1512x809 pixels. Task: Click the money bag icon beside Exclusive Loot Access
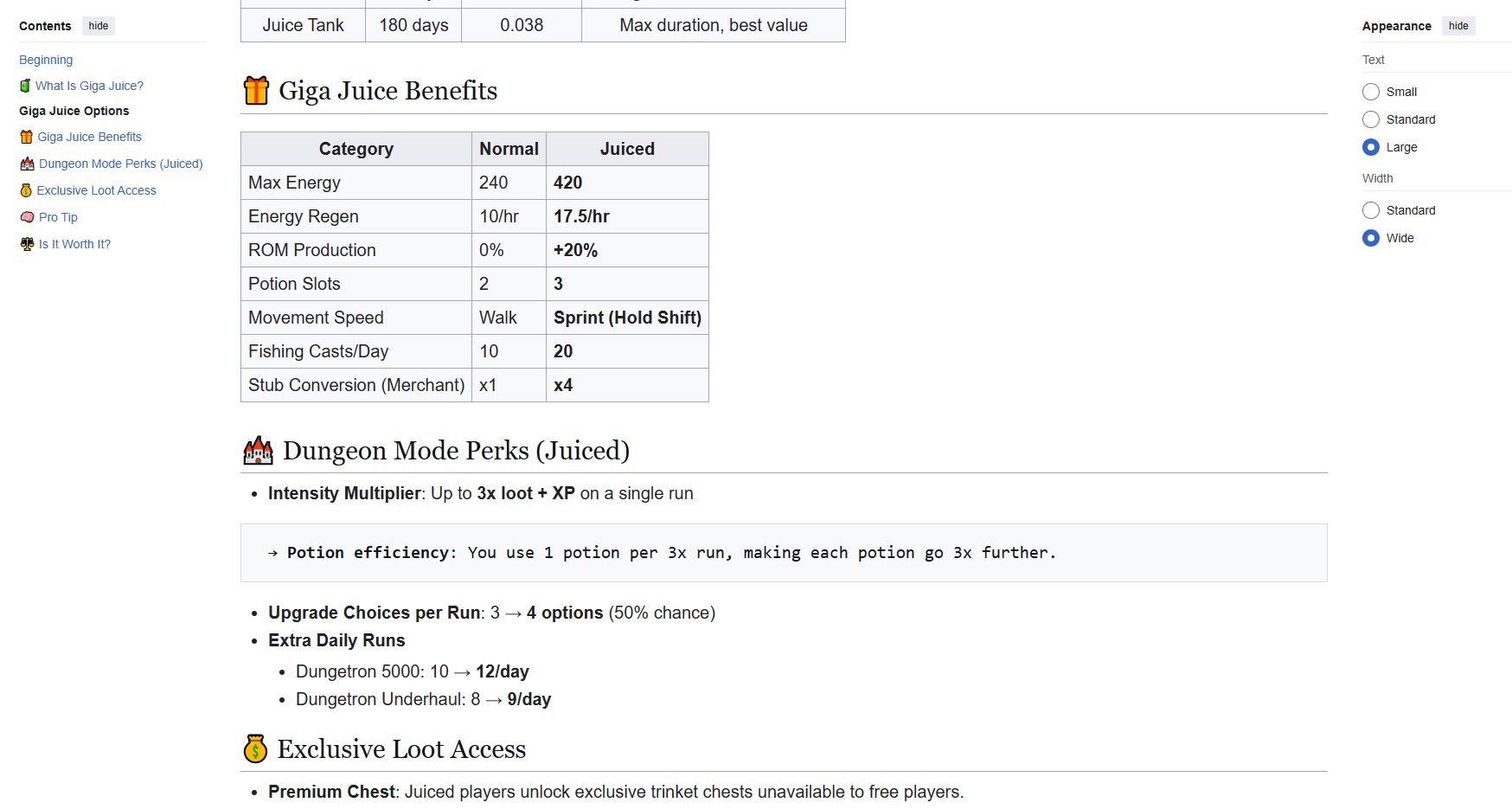tap(255, 749)
